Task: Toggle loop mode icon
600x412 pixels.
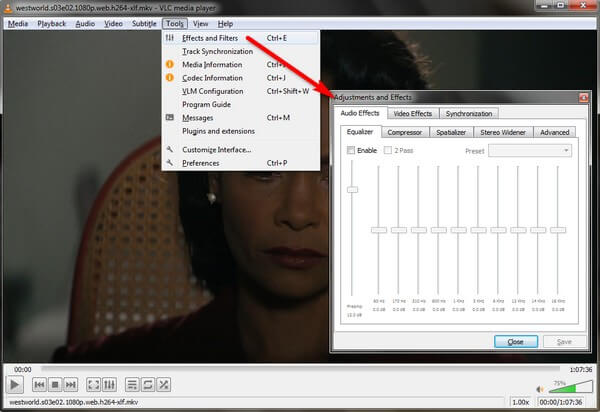Action: coord(148,384)
